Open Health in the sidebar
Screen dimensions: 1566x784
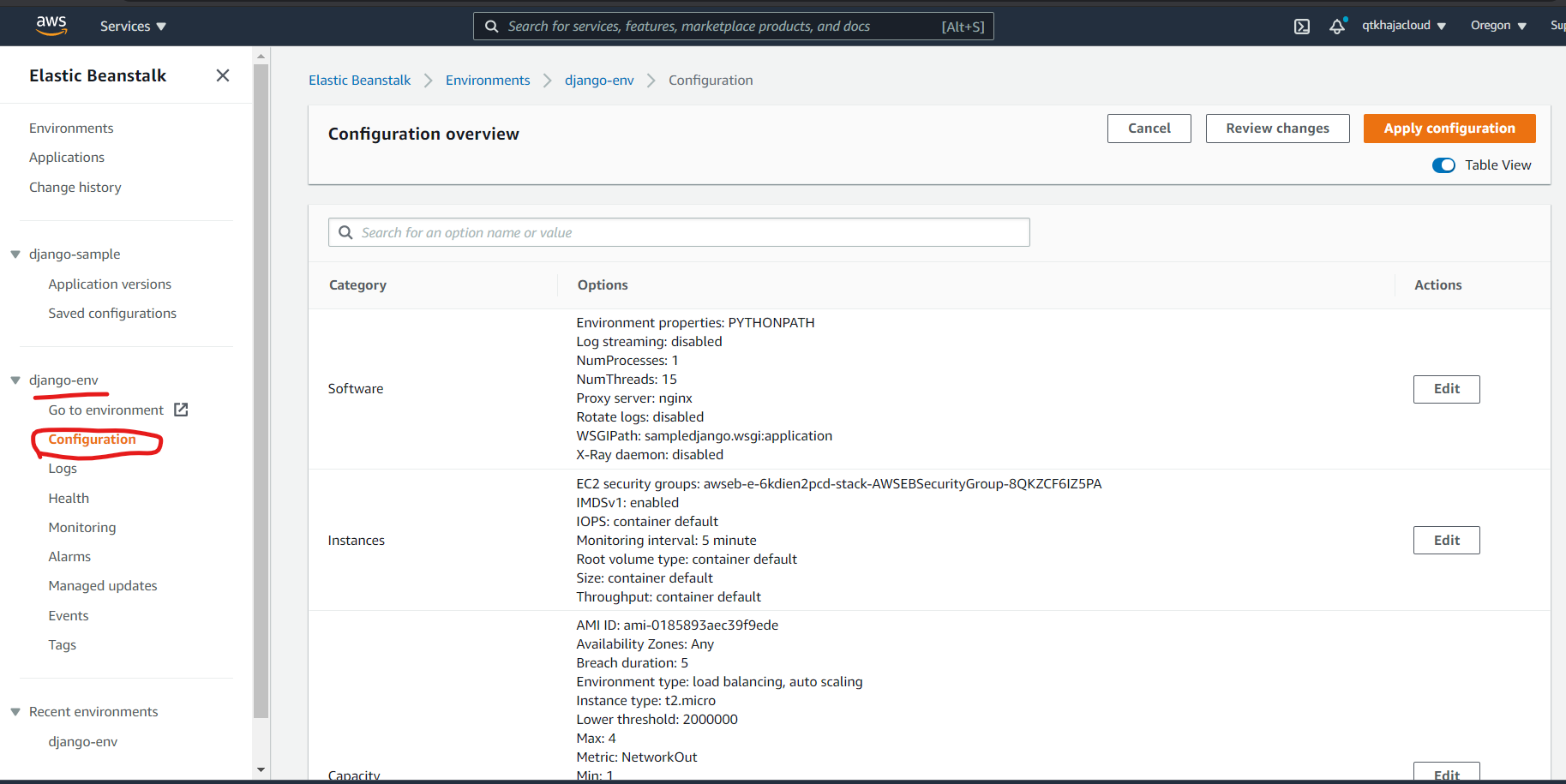pos(69,499)
